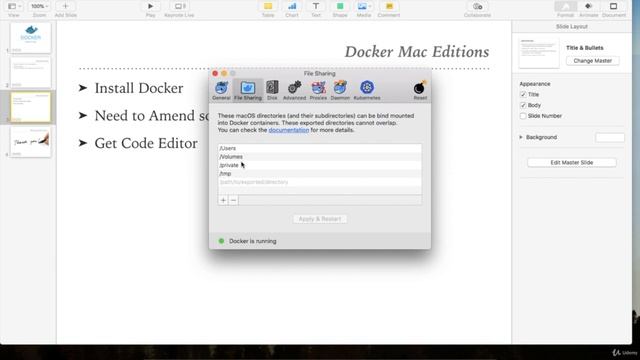Click the Need to Amend bullet text
This screenshot has width=640, height=360.
[151, 116]
